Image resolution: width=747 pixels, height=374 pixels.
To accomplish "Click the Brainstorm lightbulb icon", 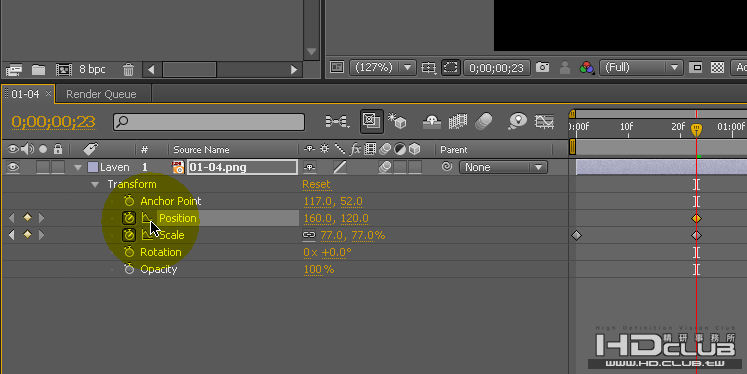I will click(517, 121).
